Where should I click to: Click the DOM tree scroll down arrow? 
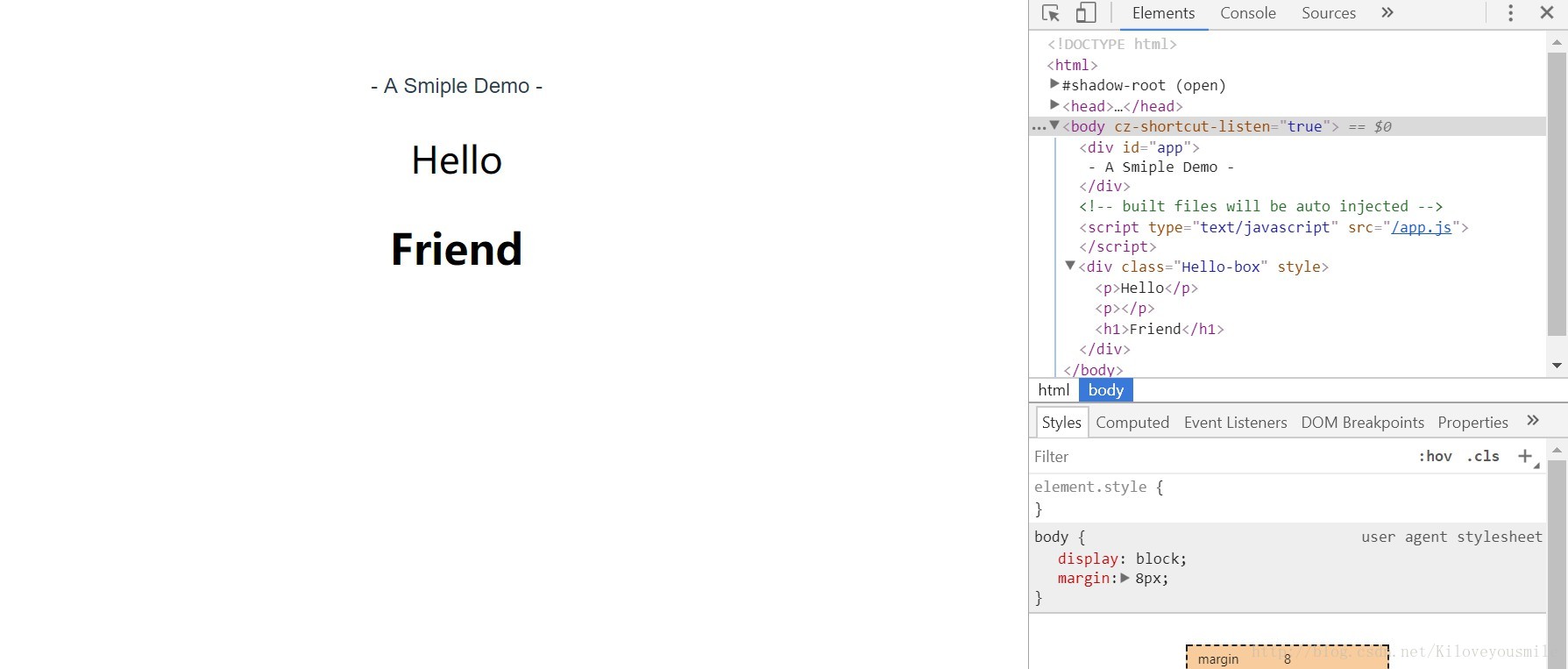tap(1557, 366)
